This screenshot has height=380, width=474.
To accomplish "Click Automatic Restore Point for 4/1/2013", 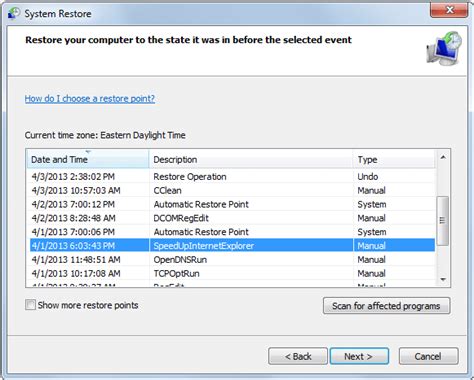I will (x=201, y=232).
